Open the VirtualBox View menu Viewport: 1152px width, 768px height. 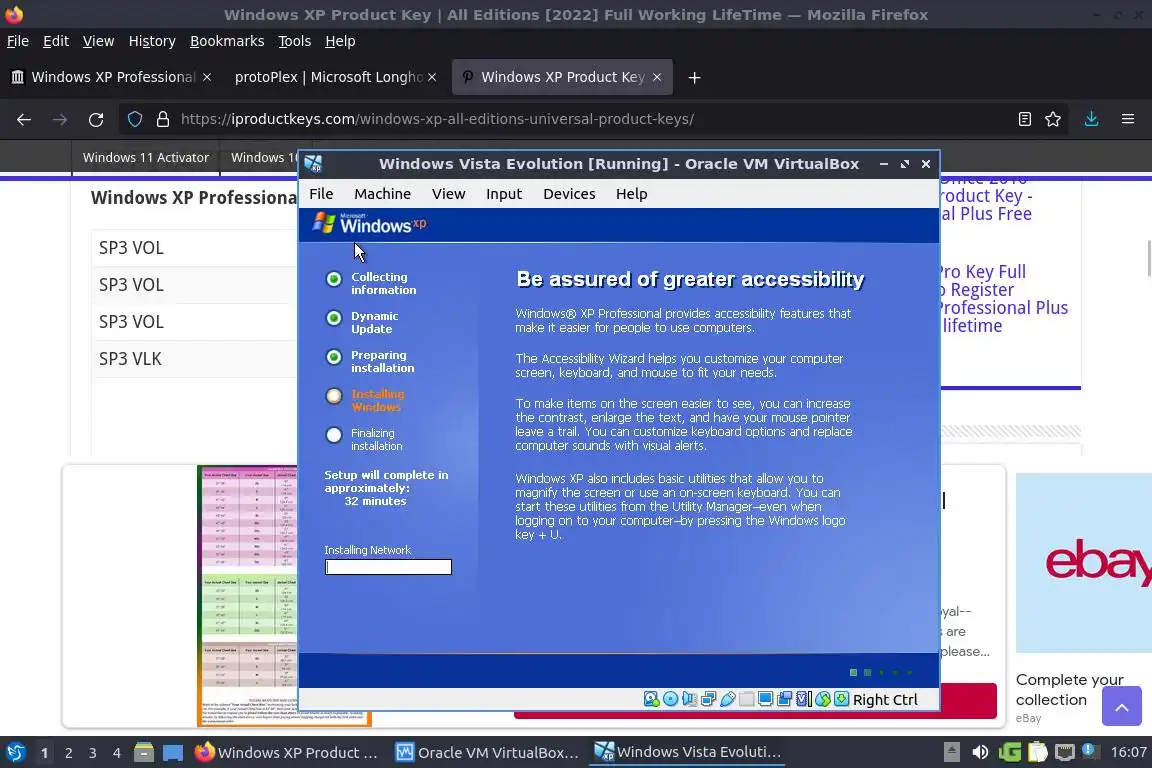[x=448, y=194]
